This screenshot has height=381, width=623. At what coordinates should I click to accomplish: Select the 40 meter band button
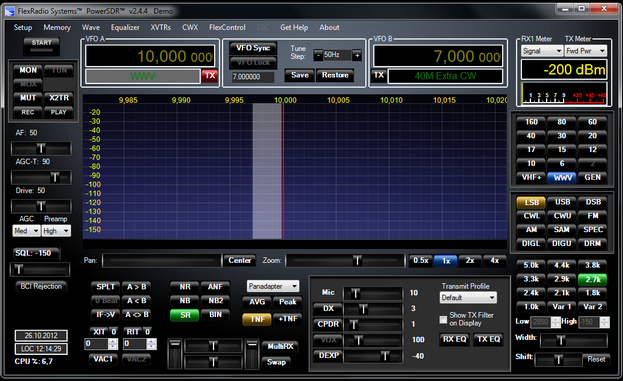(531, 136)
